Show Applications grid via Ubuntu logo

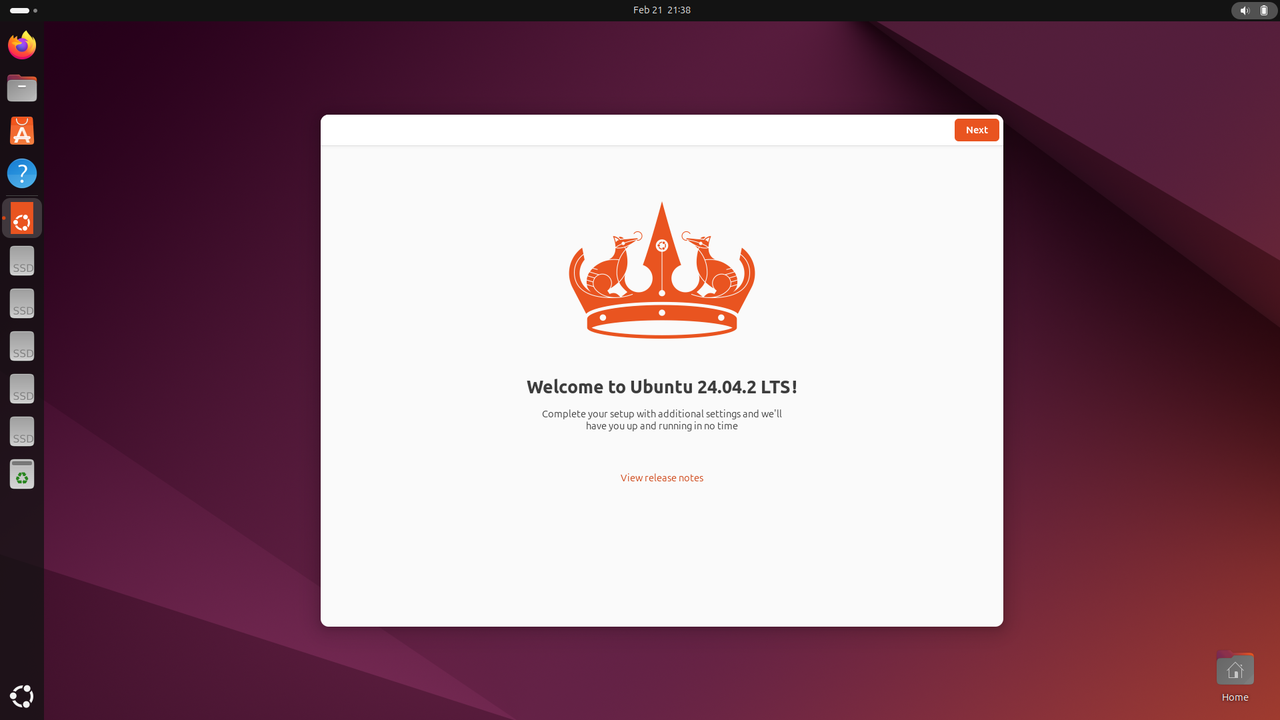point(22,696)
